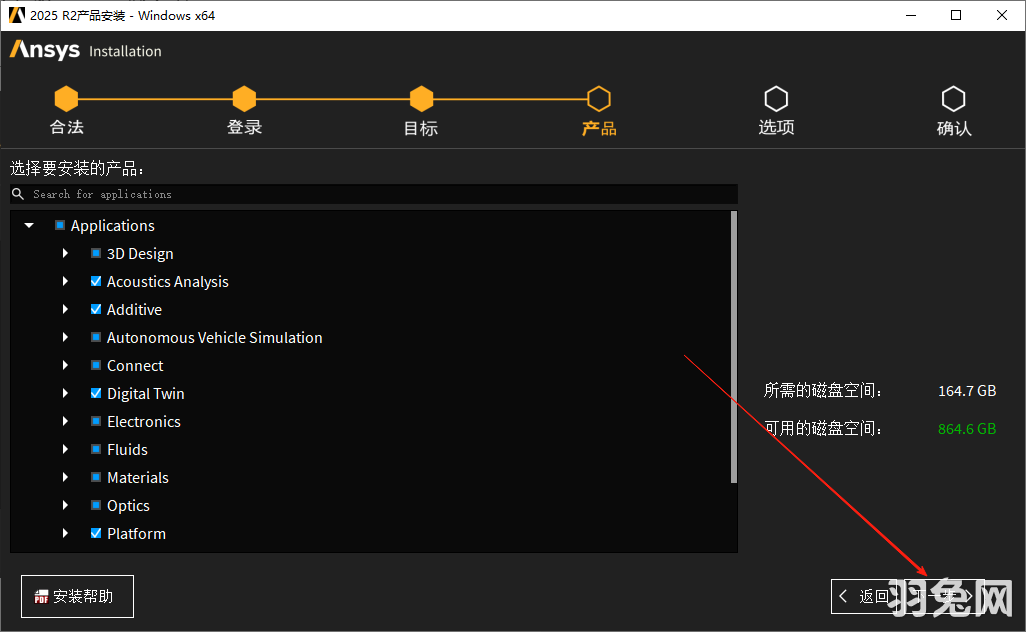Collapse the Applications tree node

point(28,225)
